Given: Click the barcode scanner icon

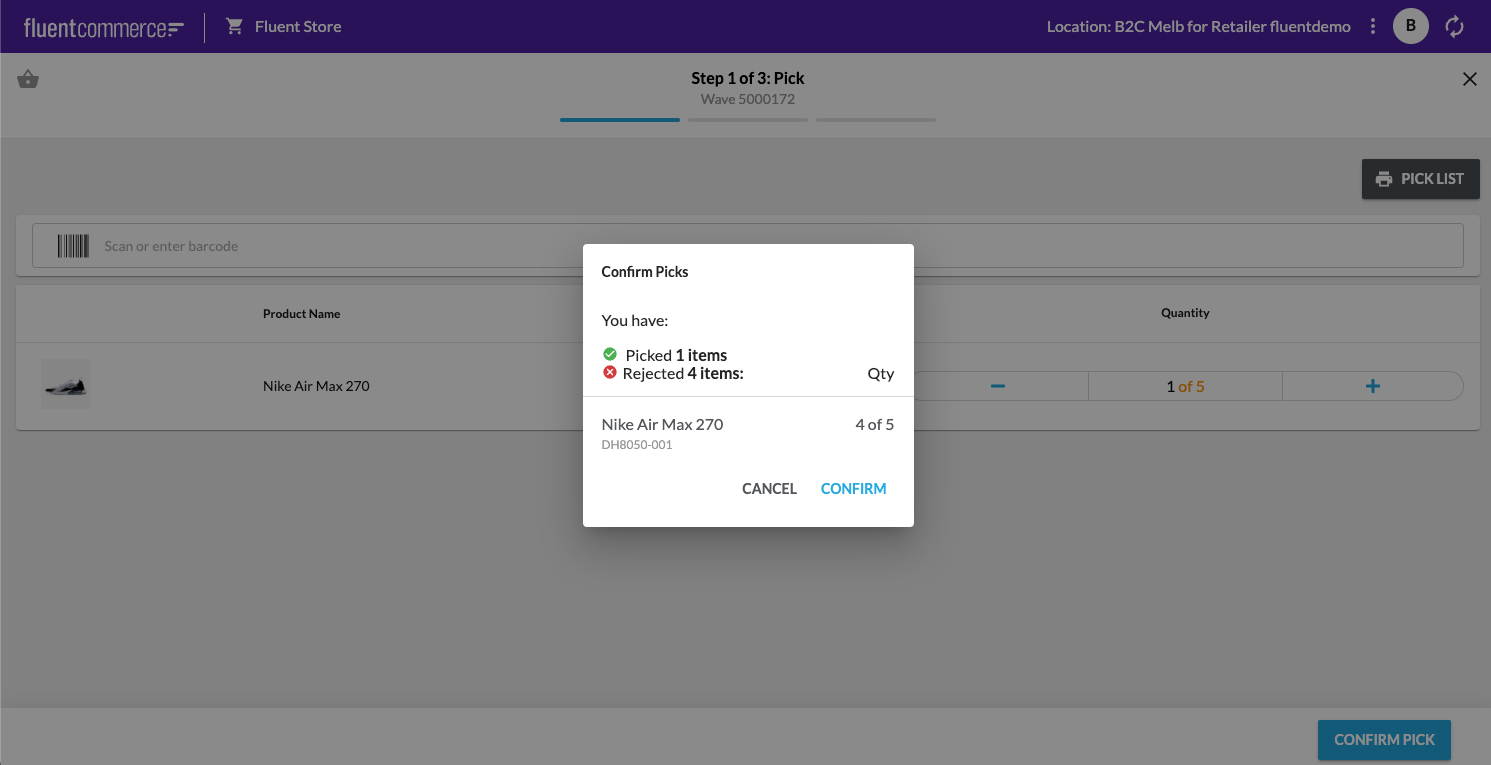Looking at the screenshot, I should coord(73,246).
